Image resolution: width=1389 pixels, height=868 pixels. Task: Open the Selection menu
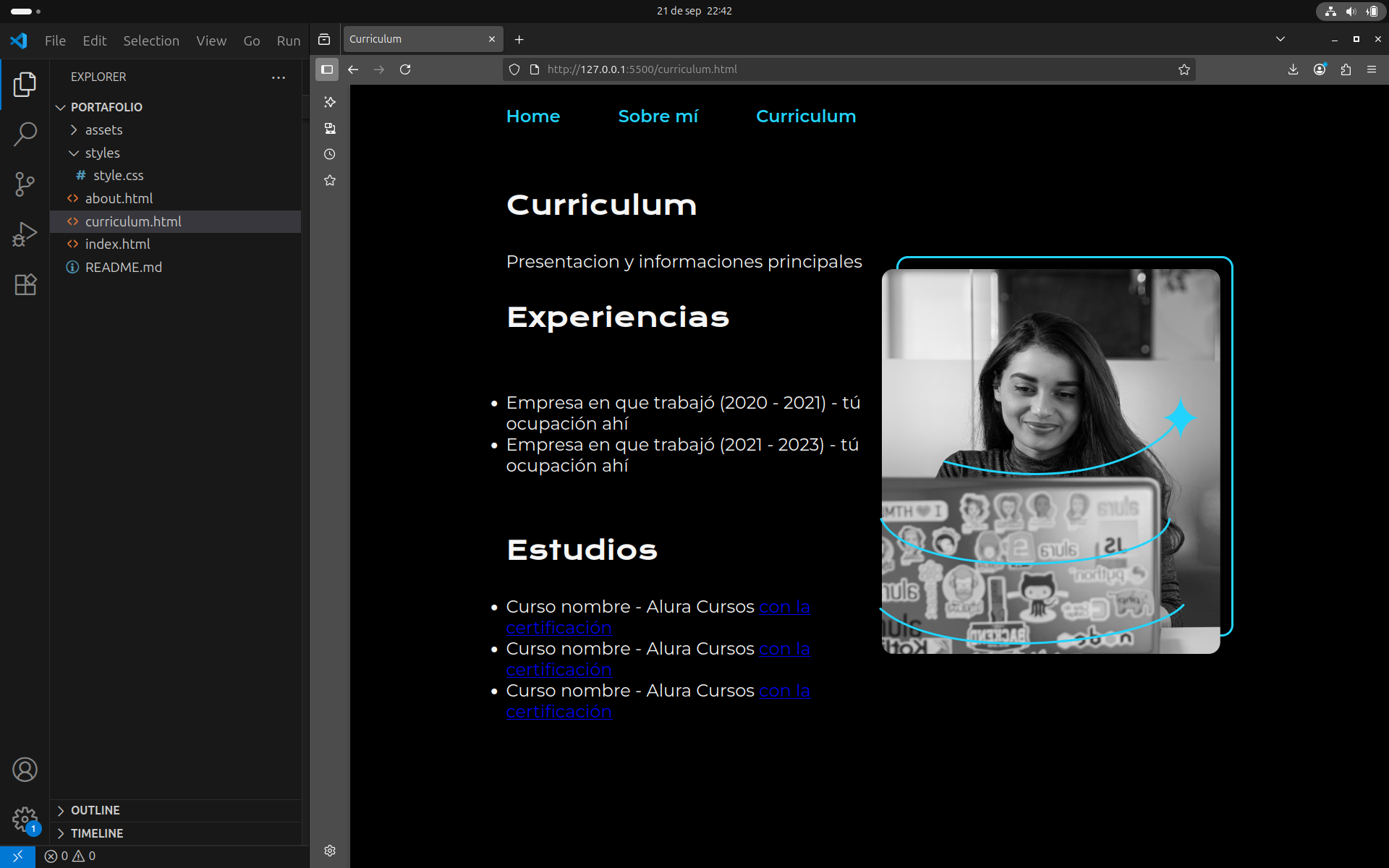click(x=150, y=41)
